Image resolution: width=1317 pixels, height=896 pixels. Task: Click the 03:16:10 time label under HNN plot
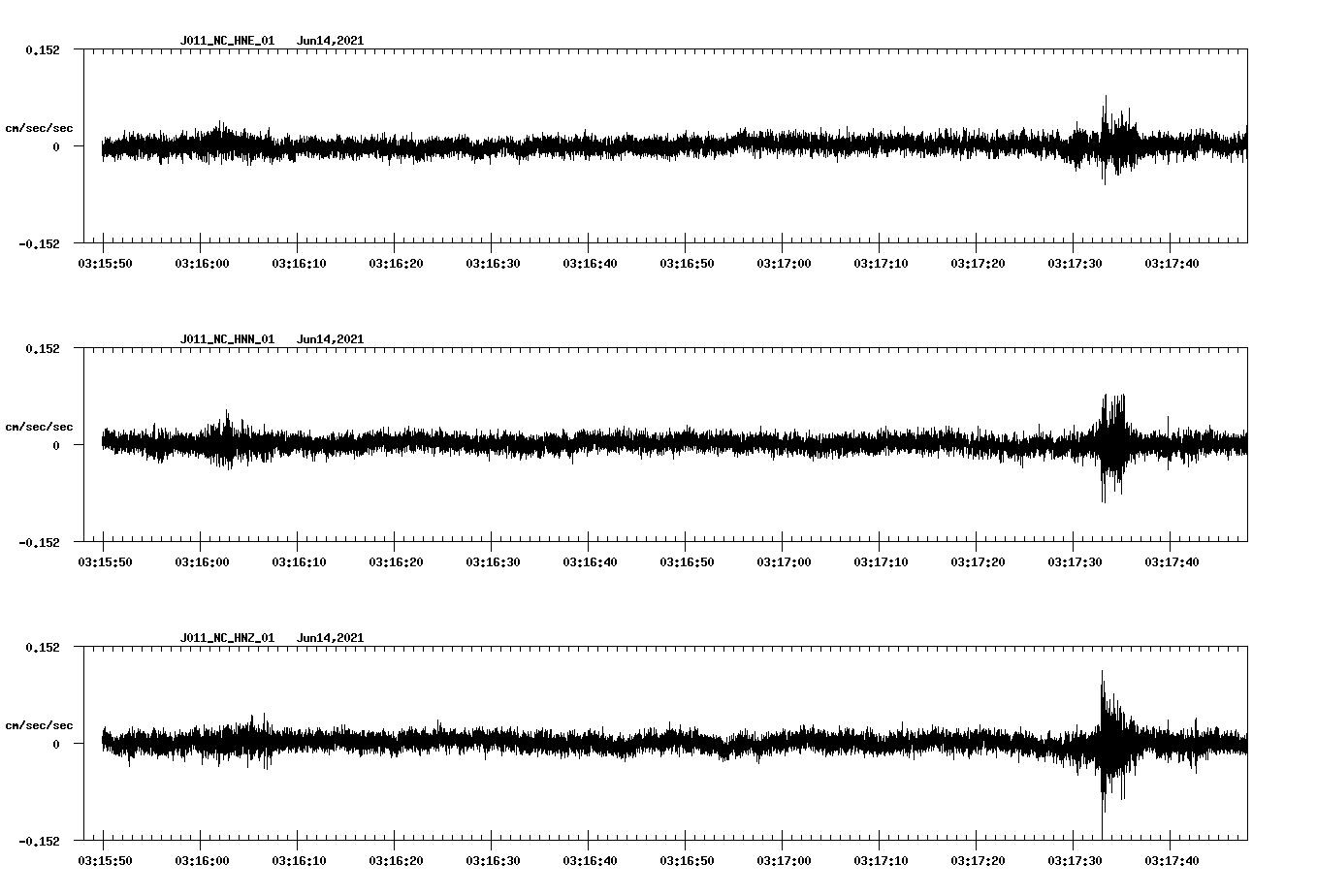tap(299, 561)
